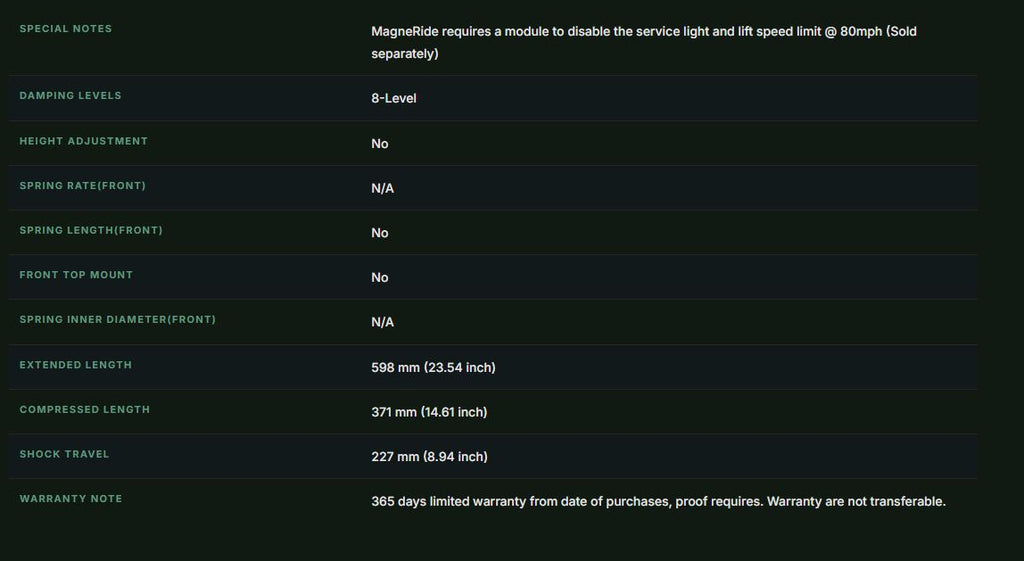This screenshot has width=1024, height=561.
Task: Click the Front Top Mount label
Action: click(x=76, y=275)
